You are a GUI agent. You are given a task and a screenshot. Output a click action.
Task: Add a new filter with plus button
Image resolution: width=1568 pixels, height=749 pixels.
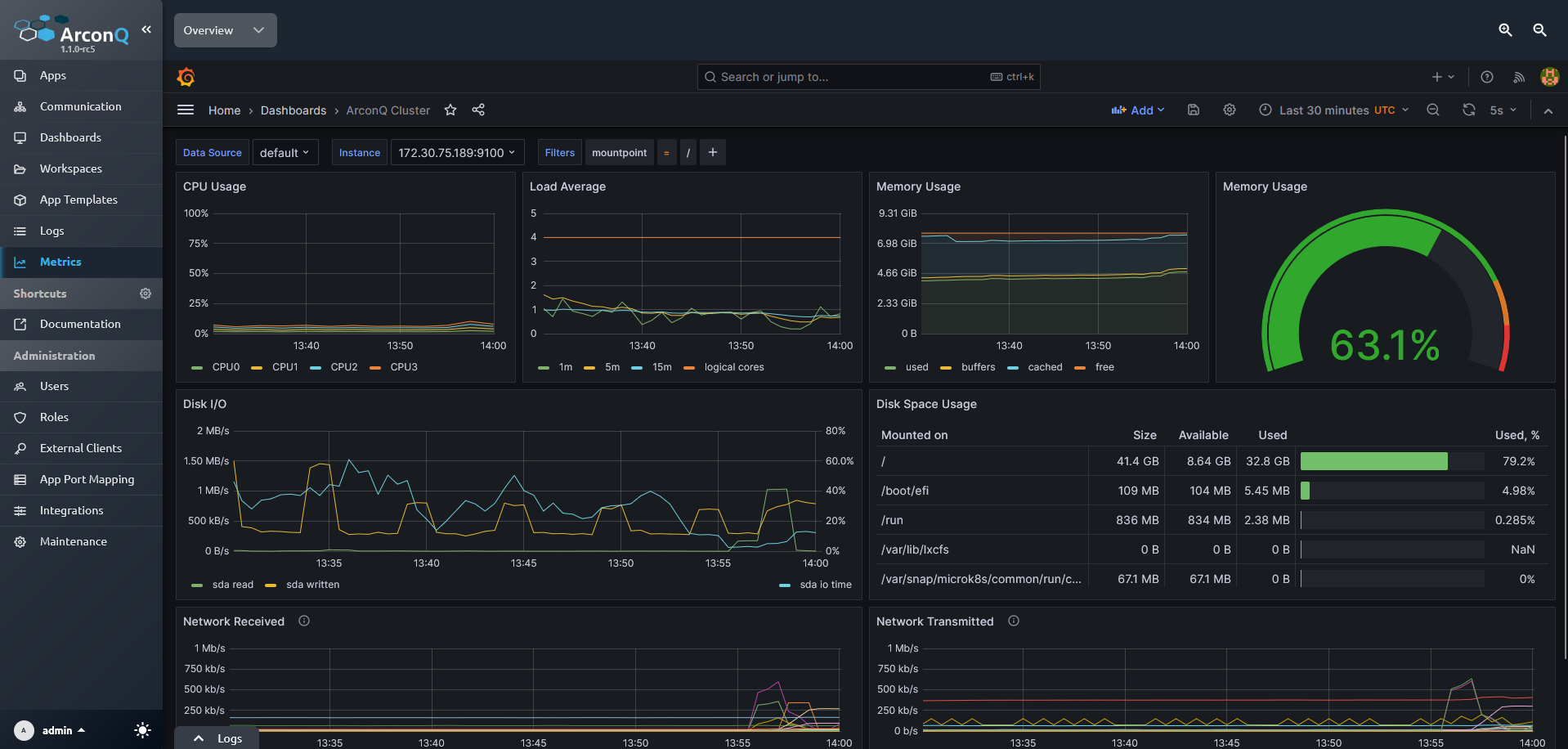tap(713, 152)
